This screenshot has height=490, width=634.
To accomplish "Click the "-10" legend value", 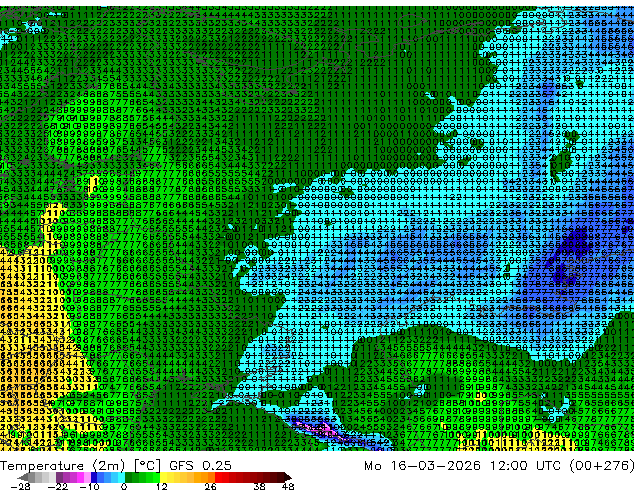I will 90,486.
